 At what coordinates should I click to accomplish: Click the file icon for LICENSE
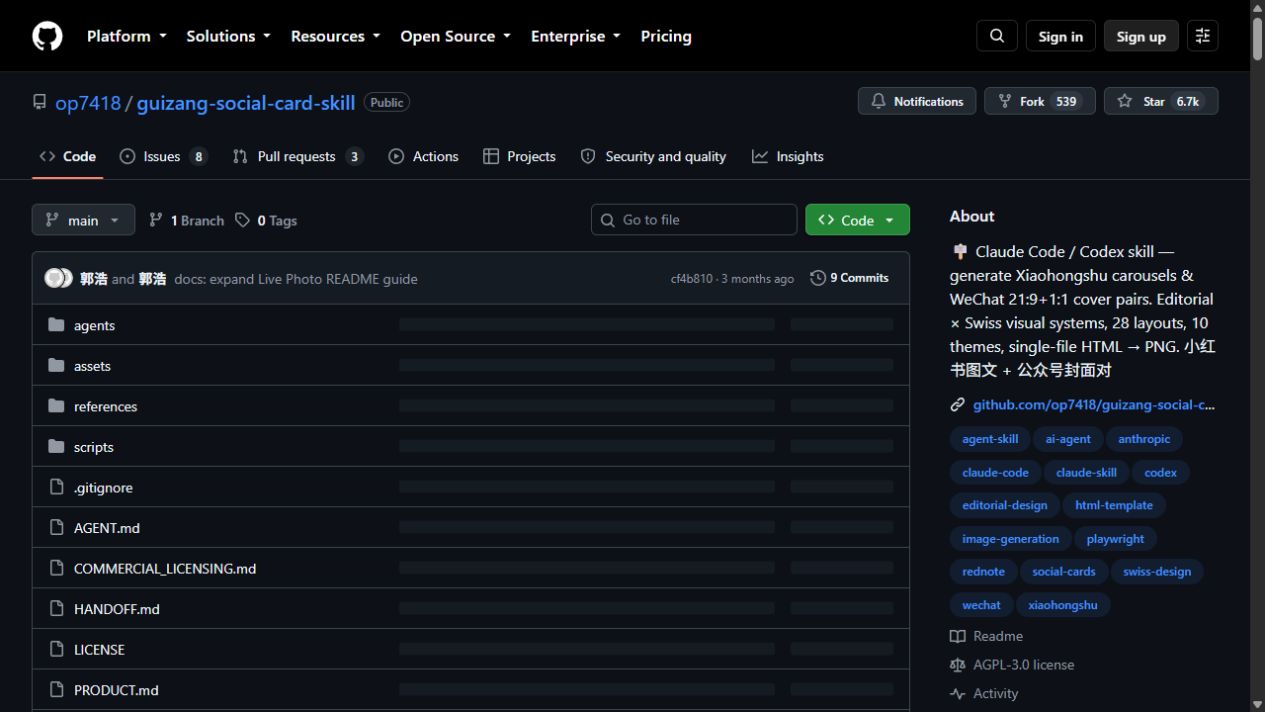click(57, 649)
